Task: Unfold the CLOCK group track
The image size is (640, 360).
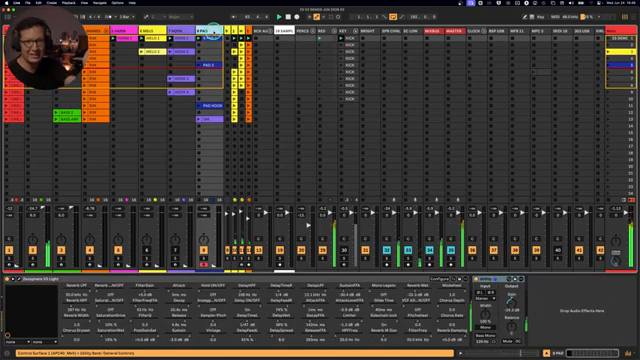Action: tap(484, 31)
